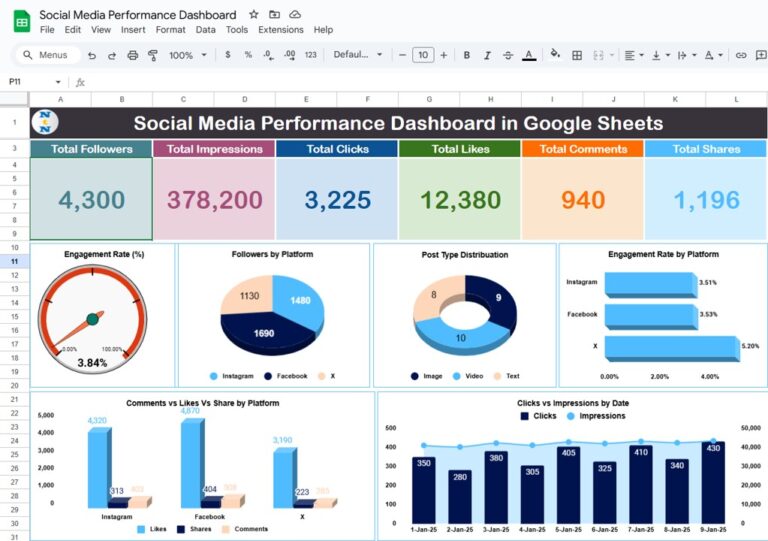768x541 pixels.
Task: Select the Total Impressions 378,200 value
Action: pos(215,200)
